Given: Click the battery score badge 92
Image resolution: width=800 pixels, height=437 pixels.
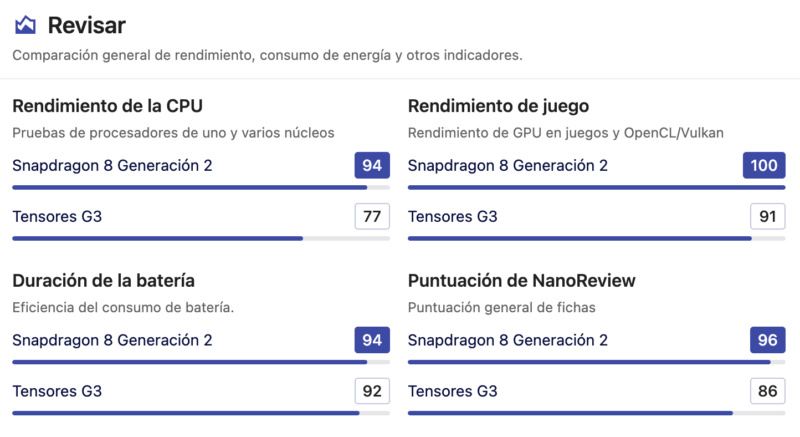Looking at the screenshot, I should tap(372, 391).
